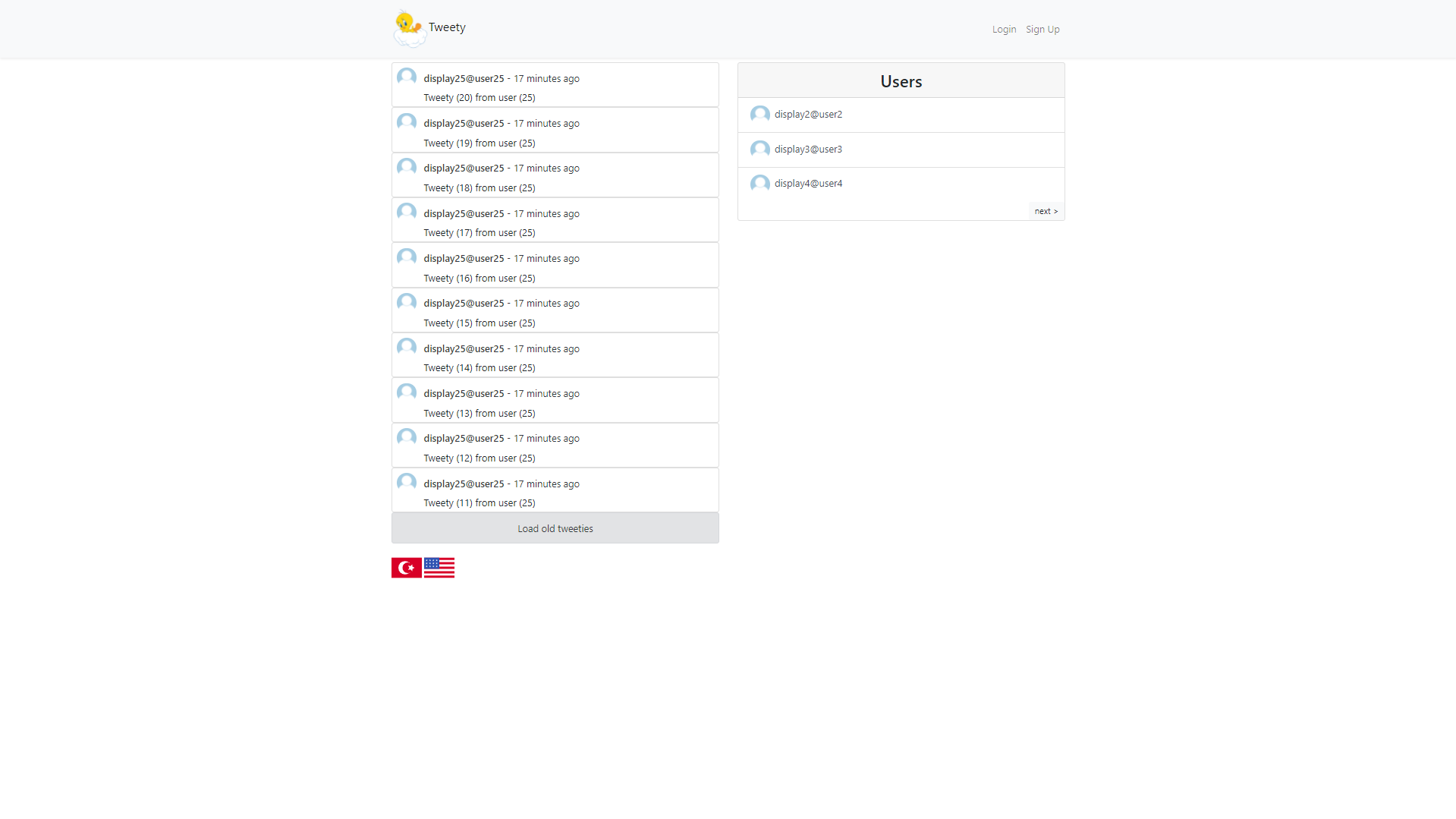Click the avatar next to display3@user3
The height and width of the screenshot is (819, 1456).
tap(759, 150)
